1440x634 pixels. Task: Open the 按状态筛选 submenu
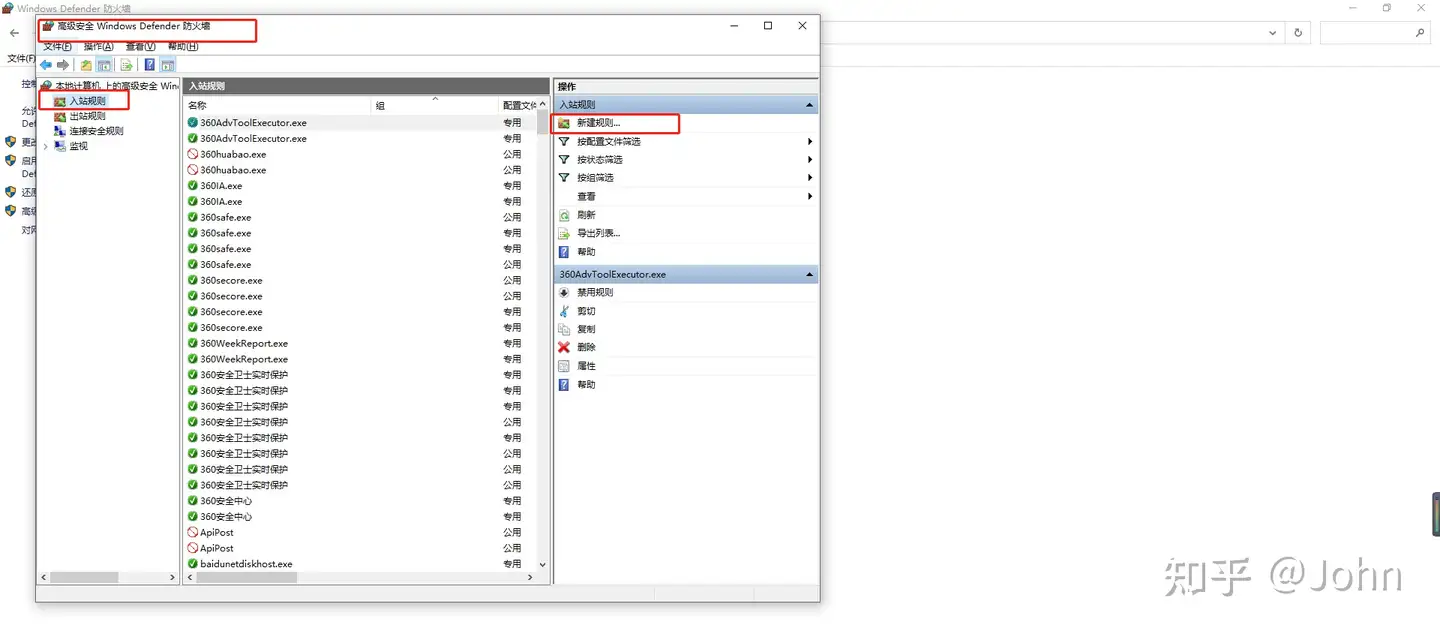[810, 160]
